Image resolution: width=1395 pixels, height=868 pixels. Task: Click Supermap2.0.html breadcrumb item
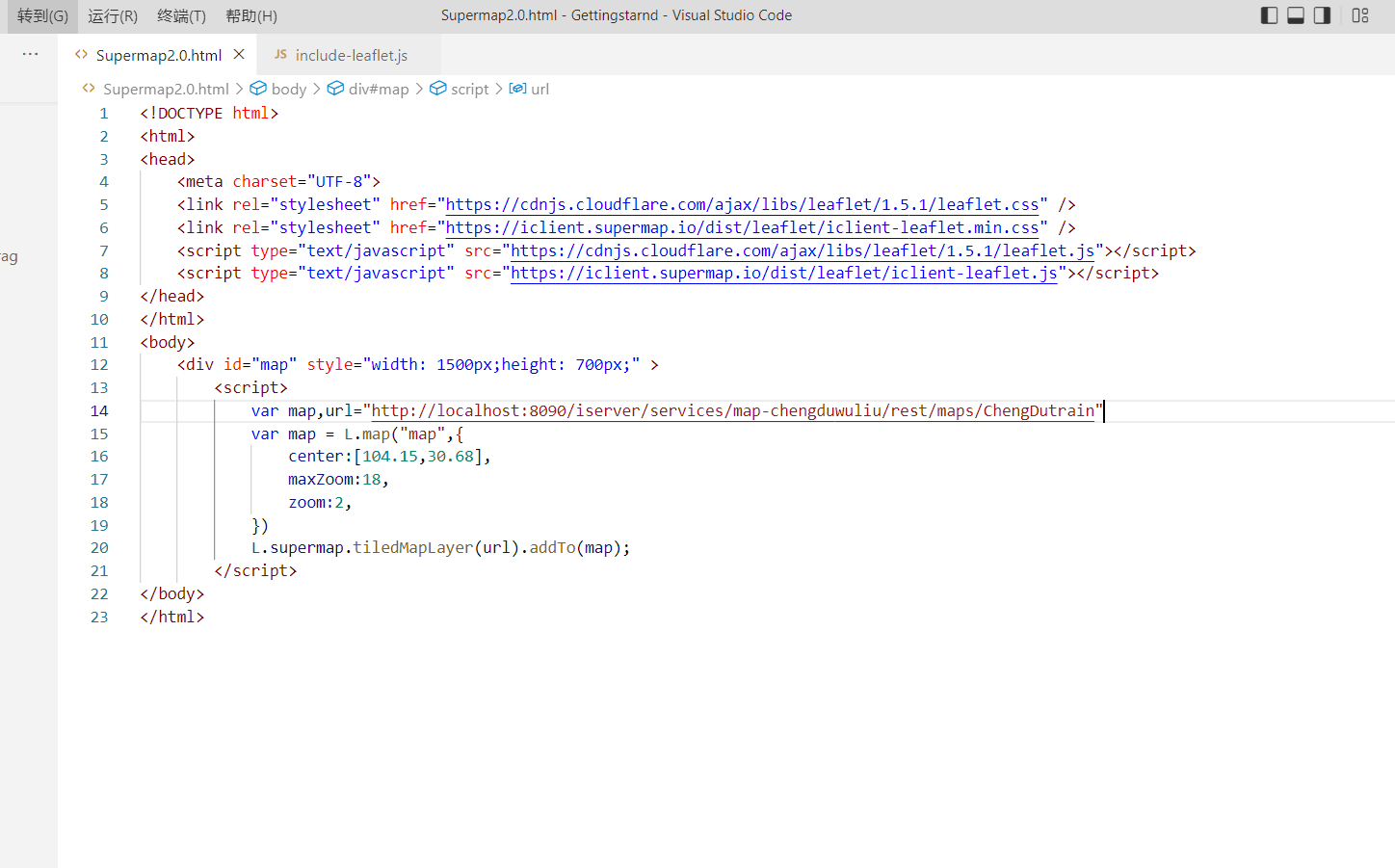[166, 89]
